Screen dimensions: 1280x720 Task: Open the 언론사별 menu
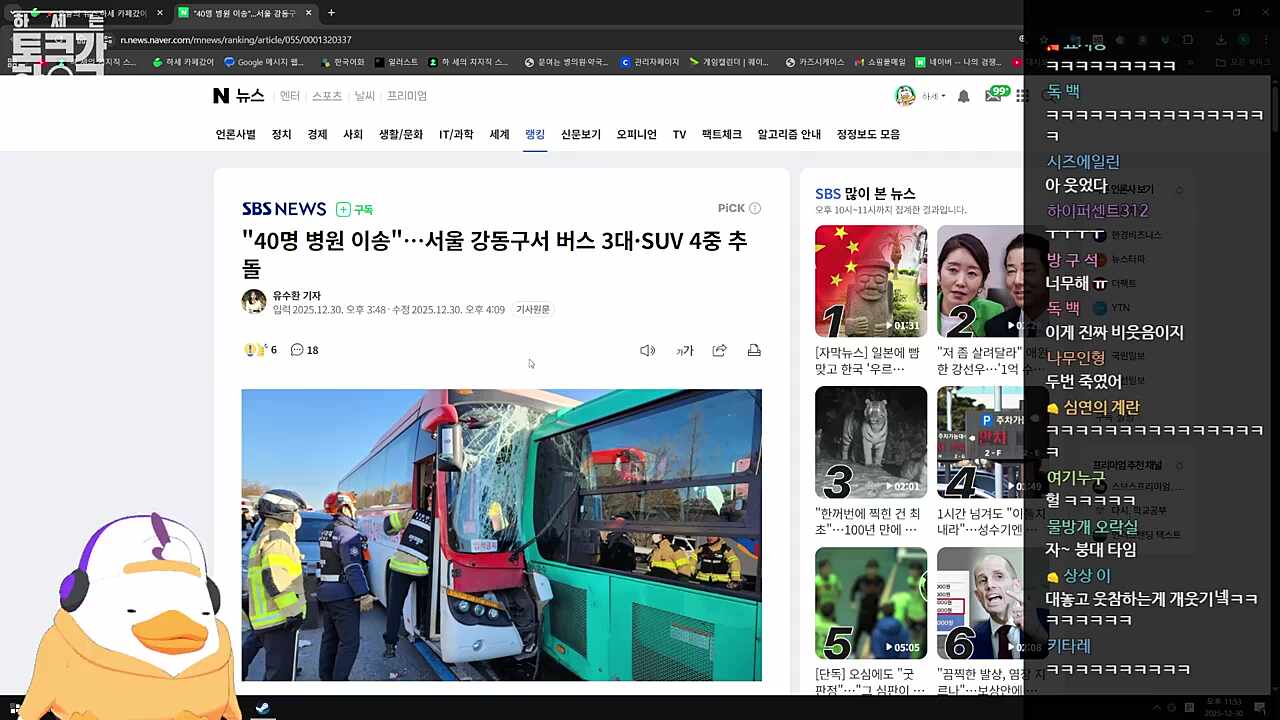tap(236, 134)
